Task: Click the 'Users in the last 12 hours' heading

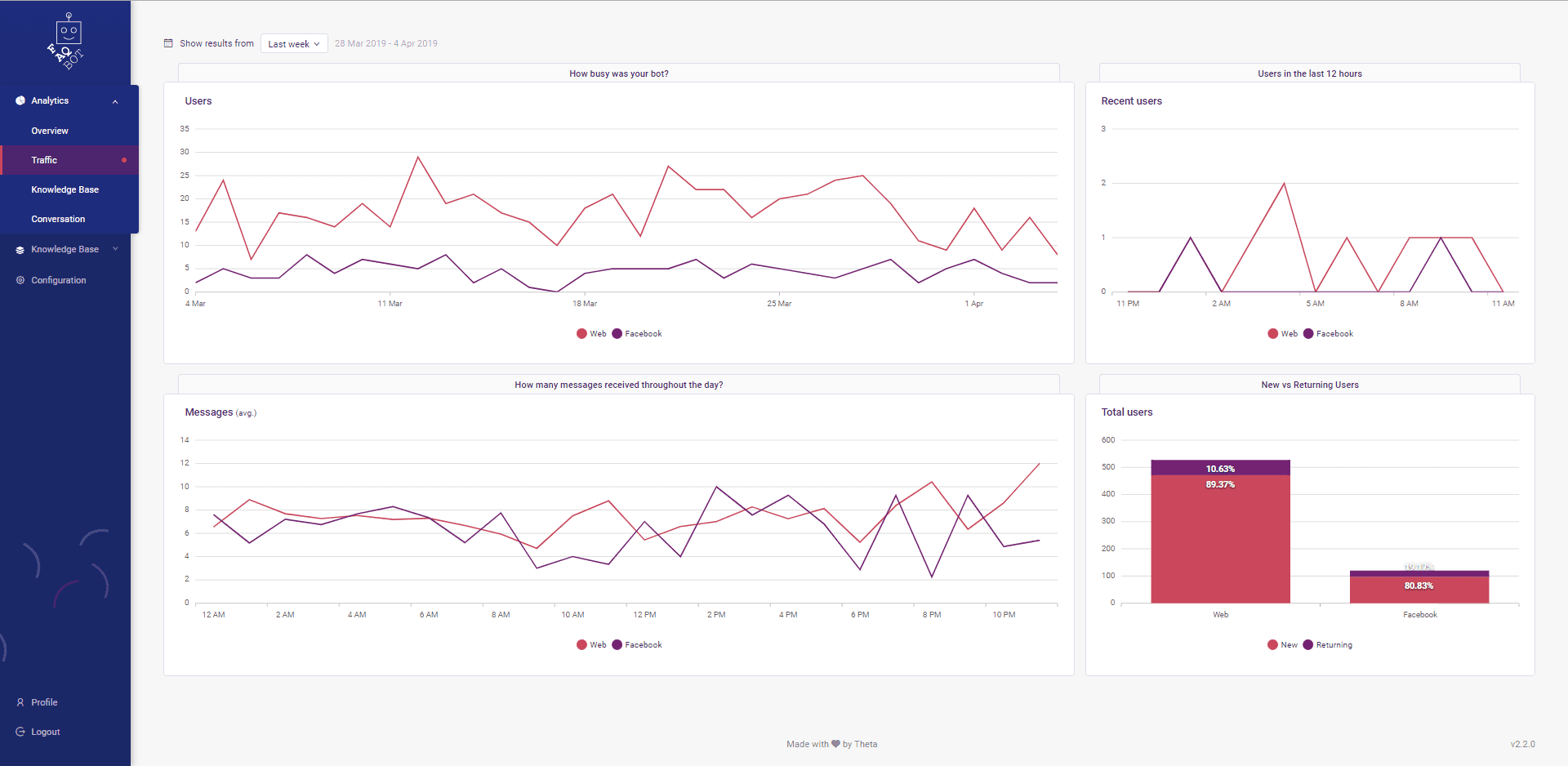Action: click(x=1310, y=73)
